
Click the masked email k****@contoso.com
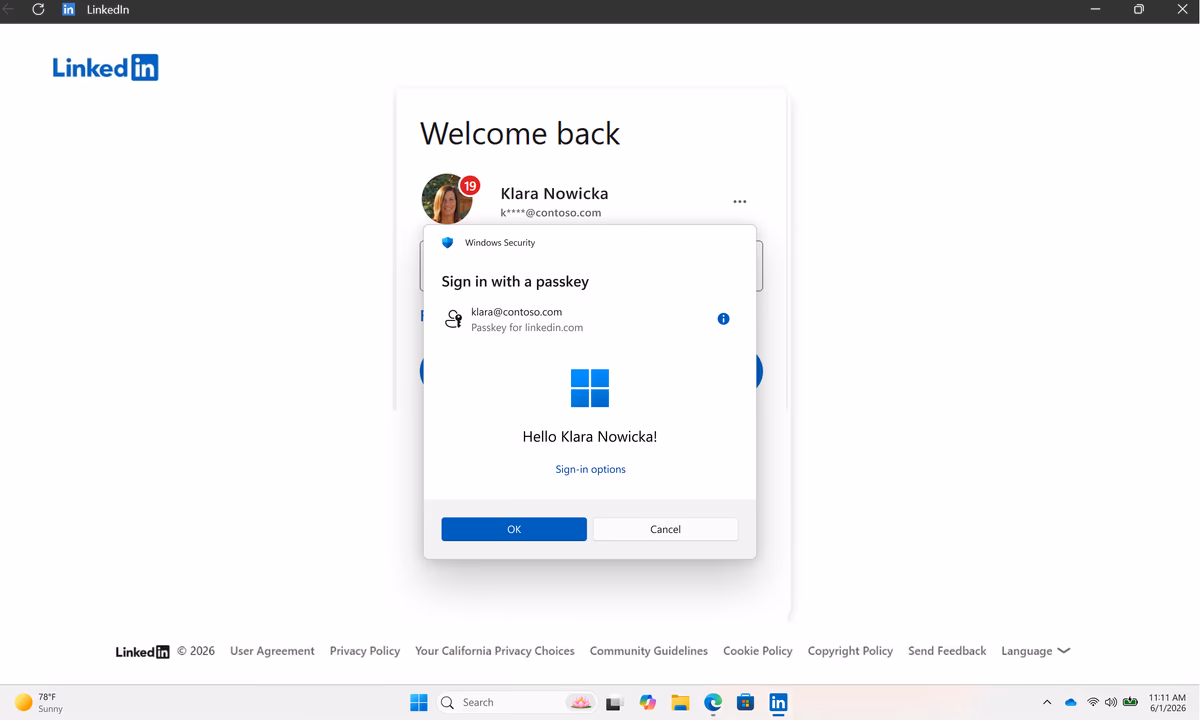[551, 213]
